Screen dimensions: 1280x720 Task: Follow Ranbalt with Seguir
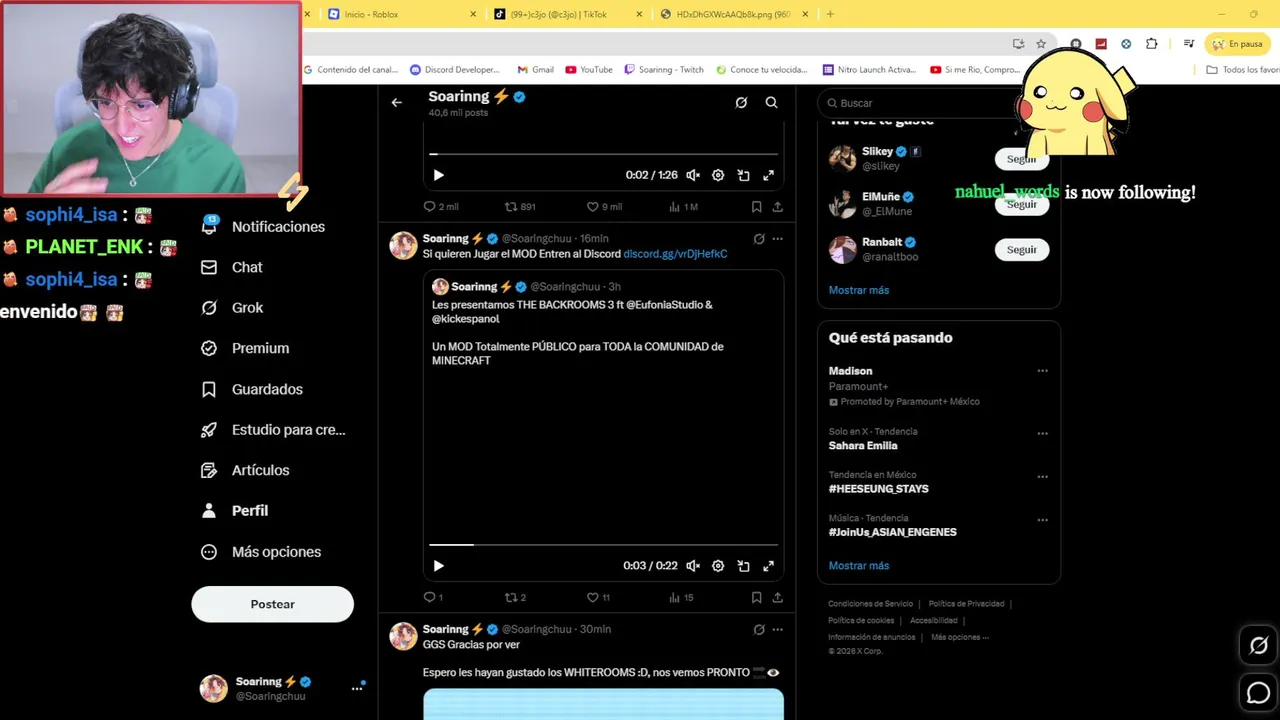click(x=1022, y=249)
